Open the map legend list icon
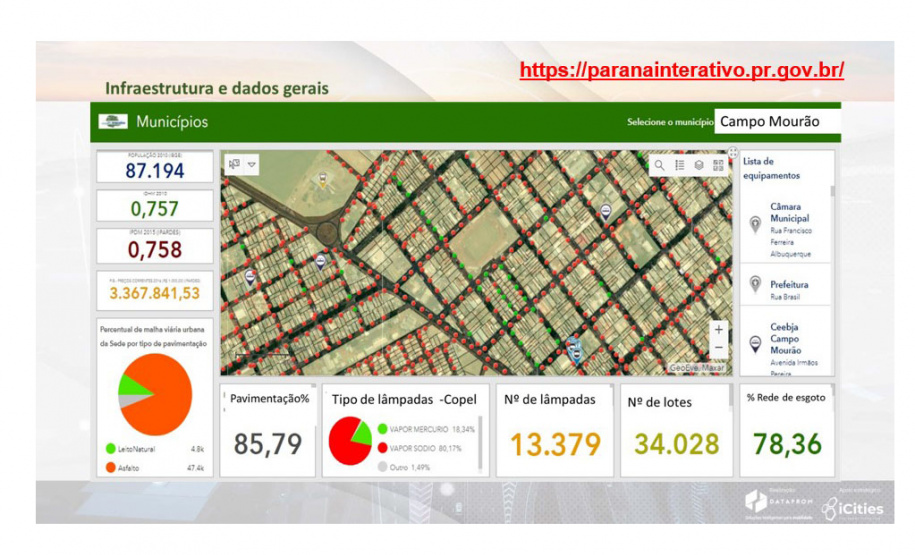Viewport: 915px width, 555px height. [680, 165]
